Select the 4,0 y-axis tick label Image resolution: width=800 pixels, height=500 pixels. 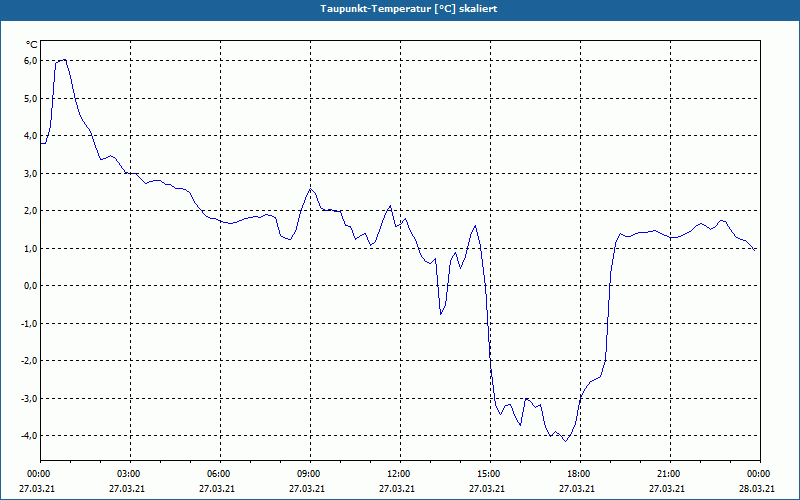(x=31, y=136)
